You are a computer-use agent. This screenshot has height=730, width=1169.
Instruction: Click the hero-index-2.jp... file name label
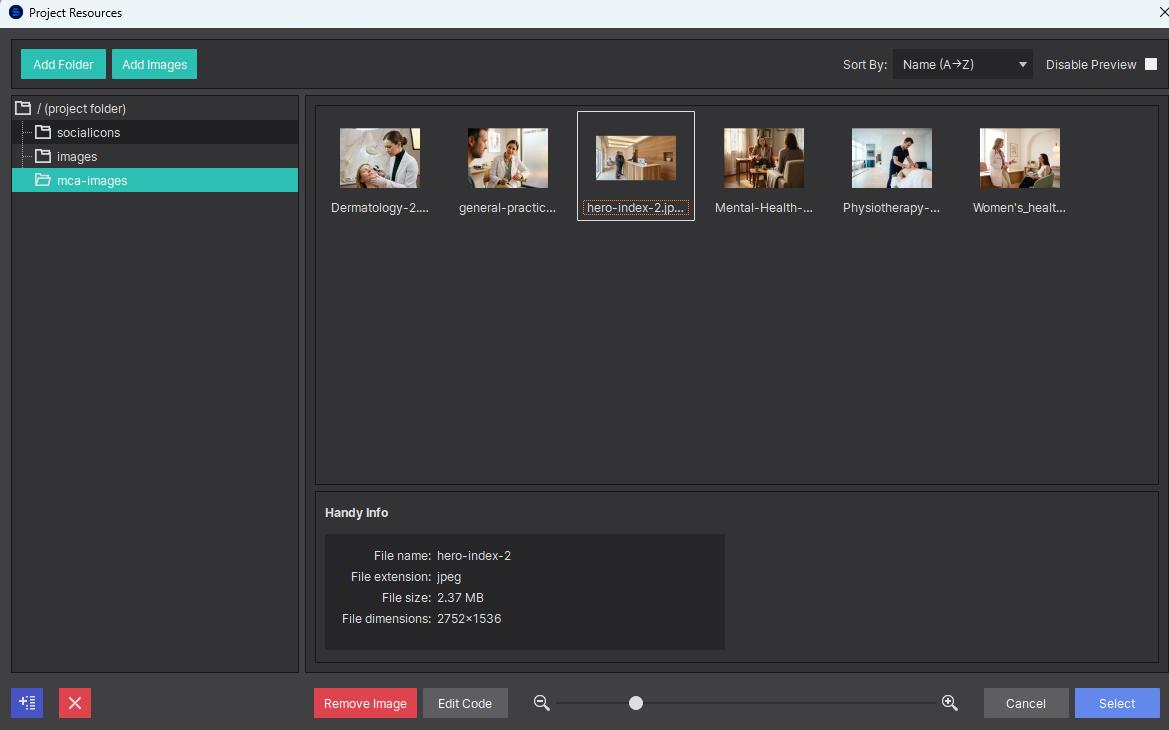[635, 208]
